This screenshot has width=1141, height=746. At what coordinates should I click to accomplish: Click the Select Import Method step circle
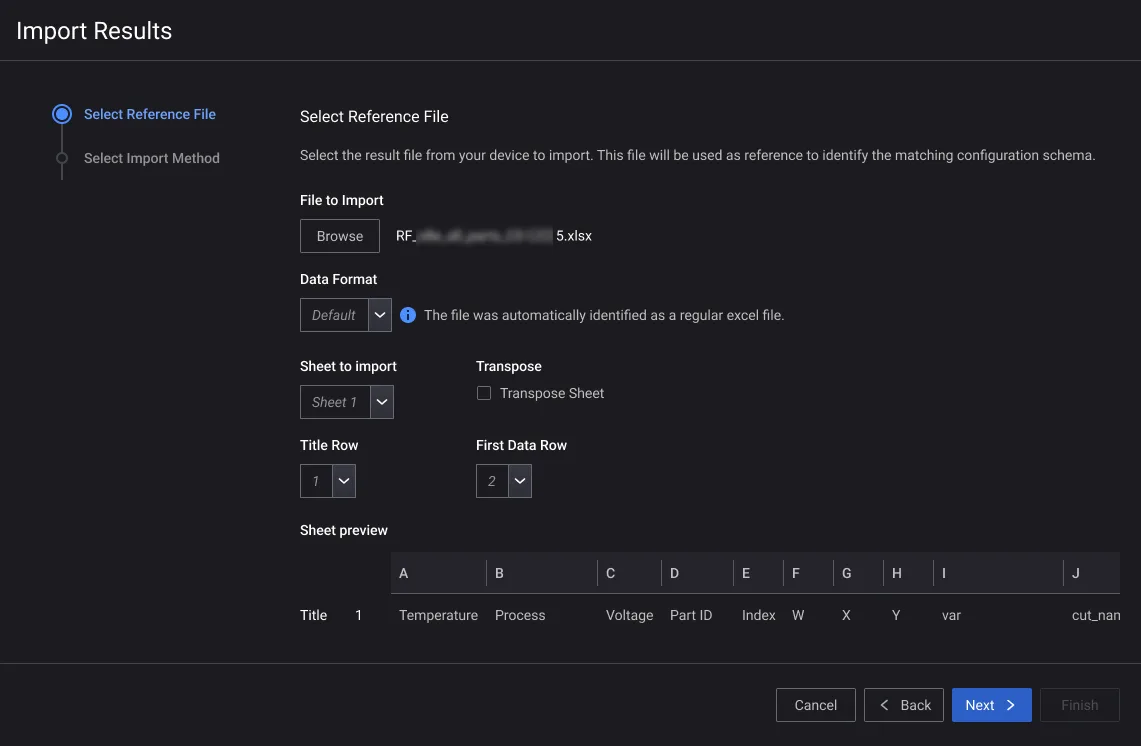(62, 158)
